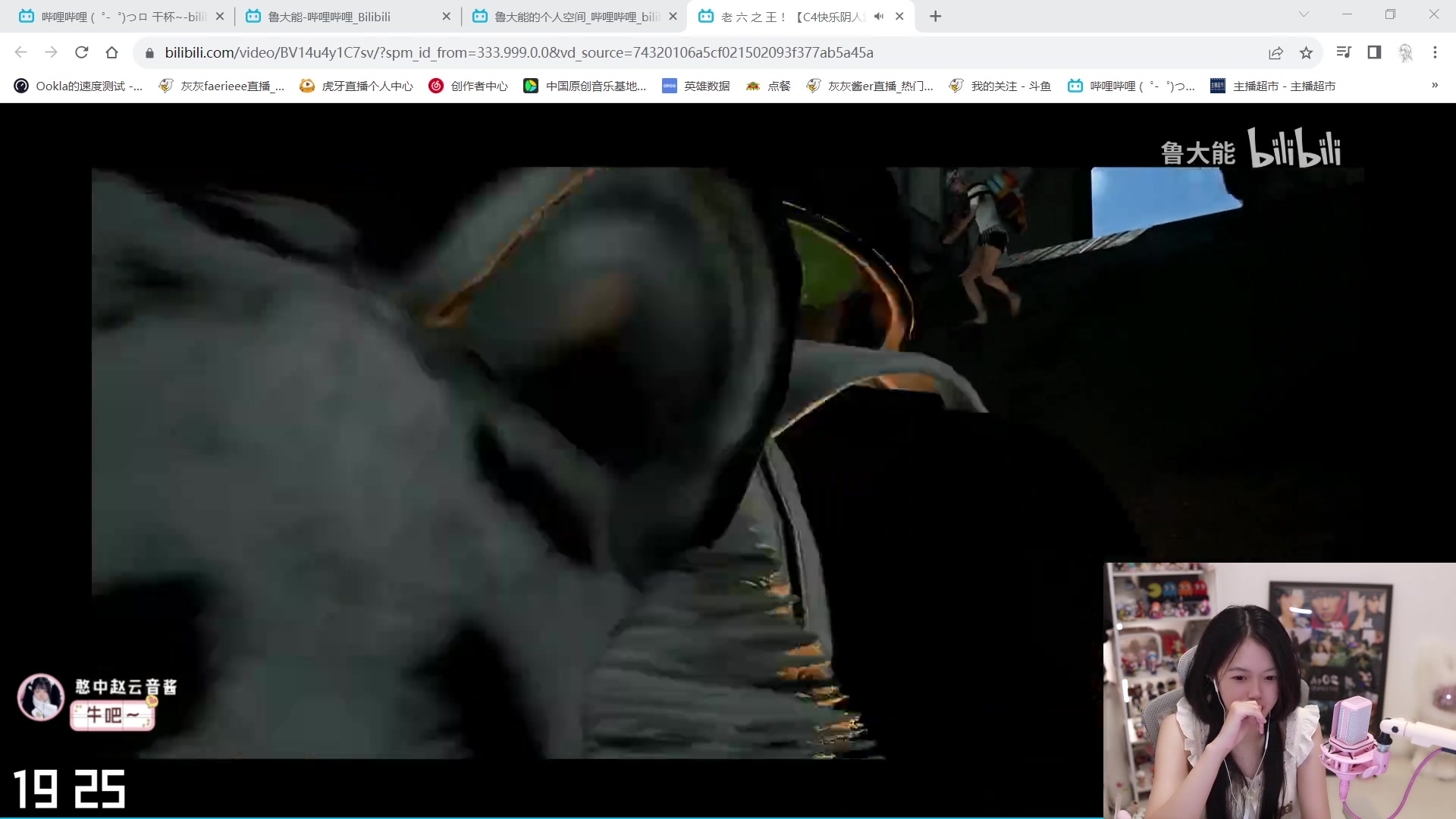Open the media control button
Image resolution: width=1456 pixels, height=819 pixels.
(x=1344, y=52)
